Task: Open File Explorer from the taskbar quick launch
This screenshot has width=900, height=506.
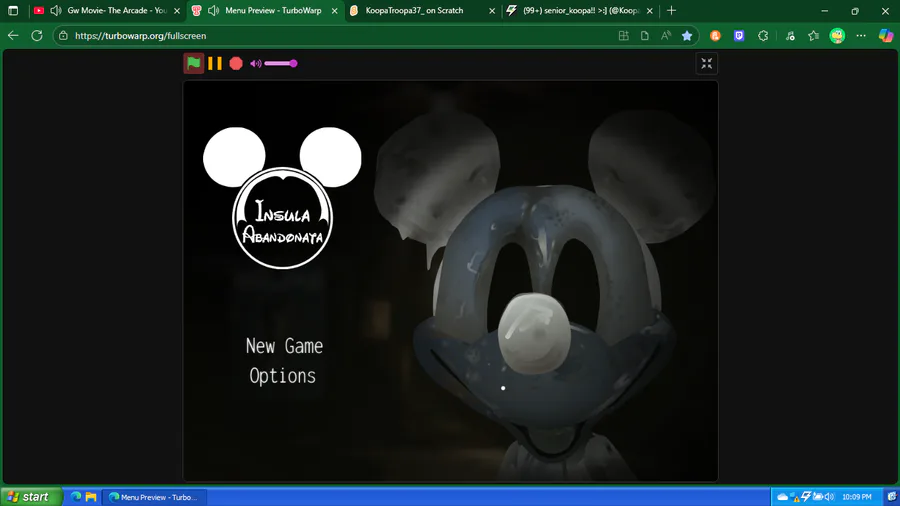Action: click(91, 497)
